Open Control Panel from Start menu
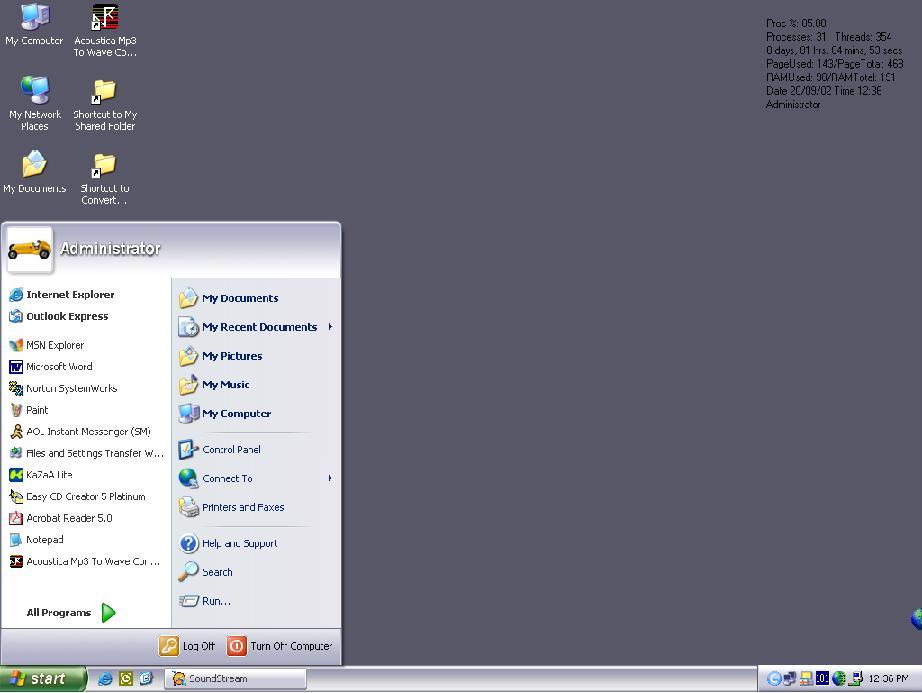The height and width of the screenshot is (693, 922). (231, 450)
